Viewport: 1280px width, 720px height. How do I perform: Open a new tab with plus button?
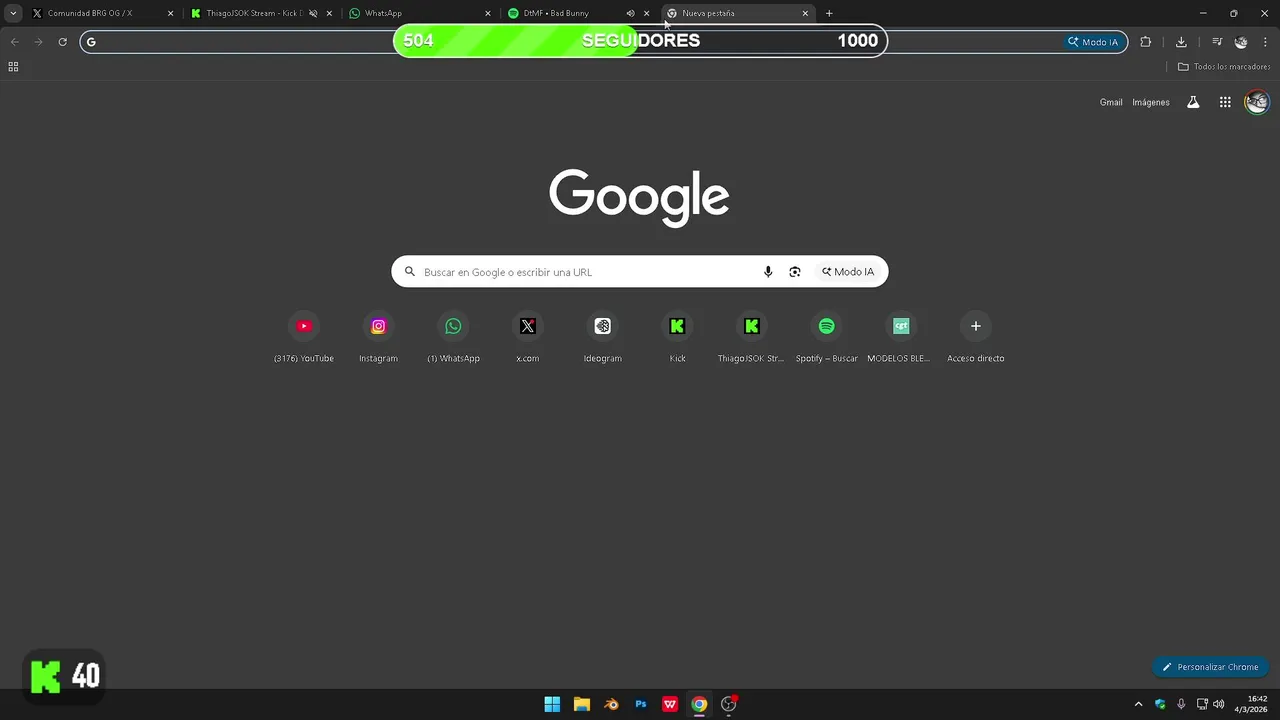[x=829, y=13]
